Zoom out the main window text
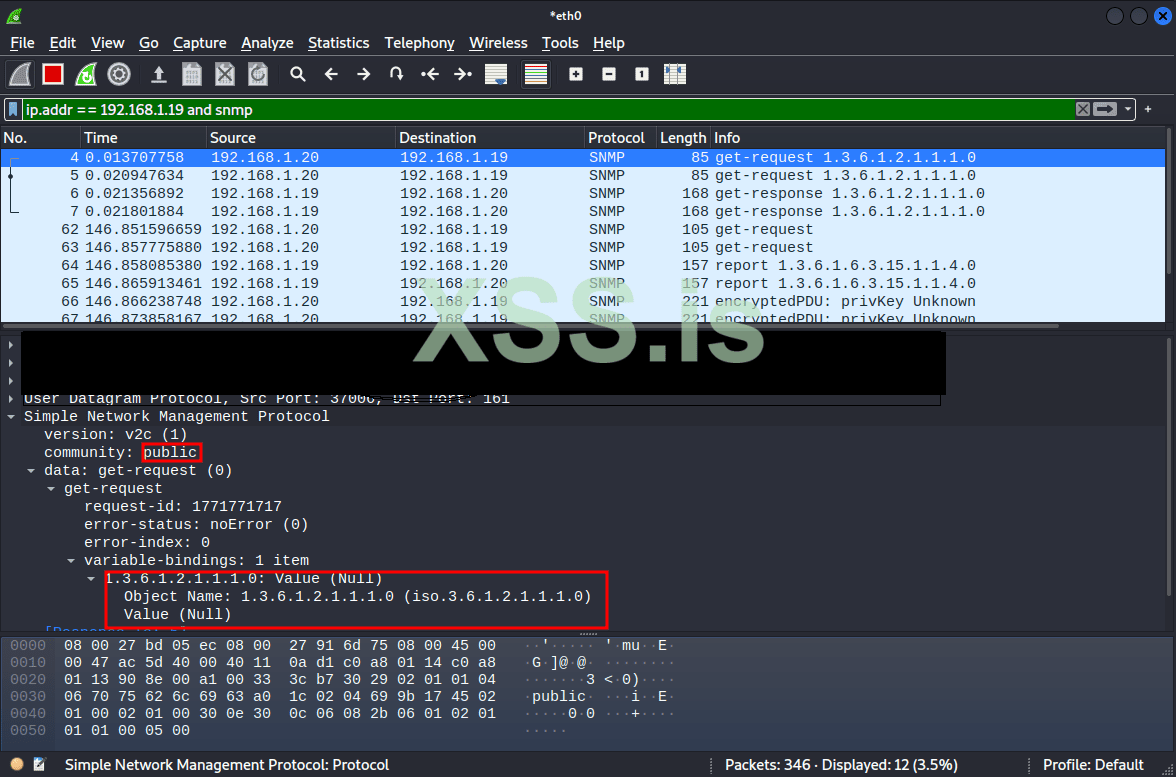 point(609,74)
